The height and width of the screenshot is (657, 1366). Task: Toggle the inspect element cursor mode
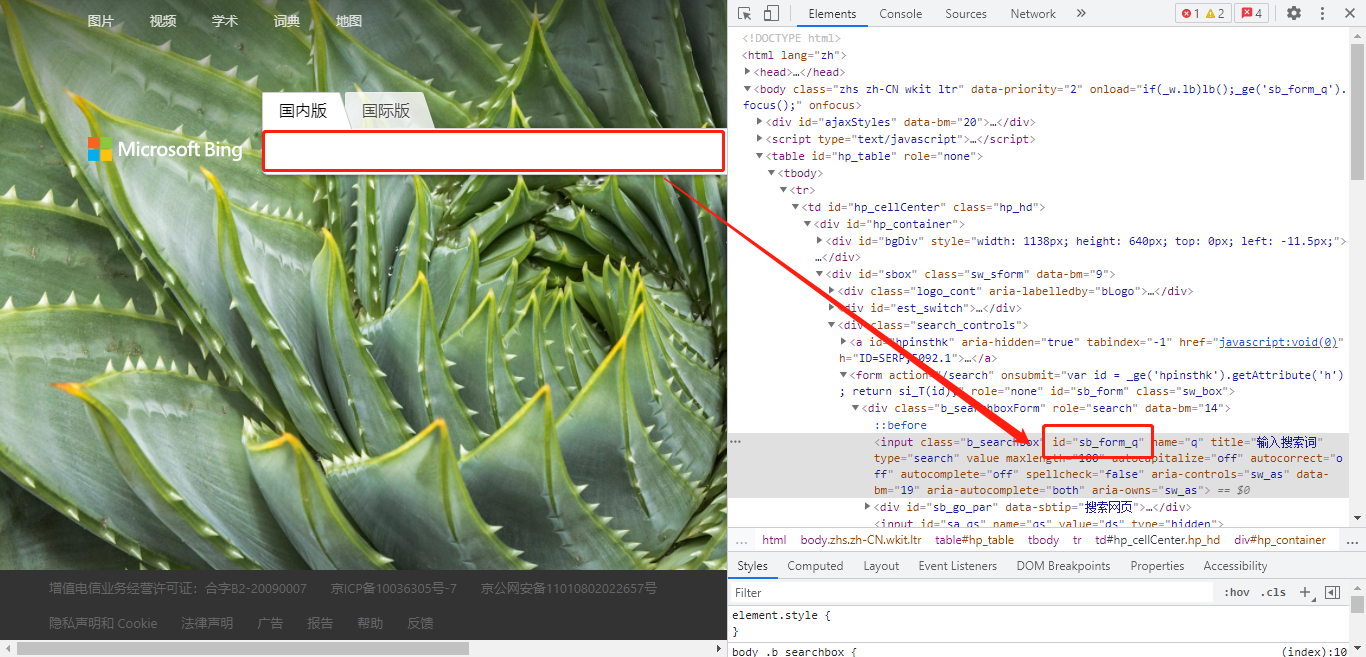coord(742,13)
